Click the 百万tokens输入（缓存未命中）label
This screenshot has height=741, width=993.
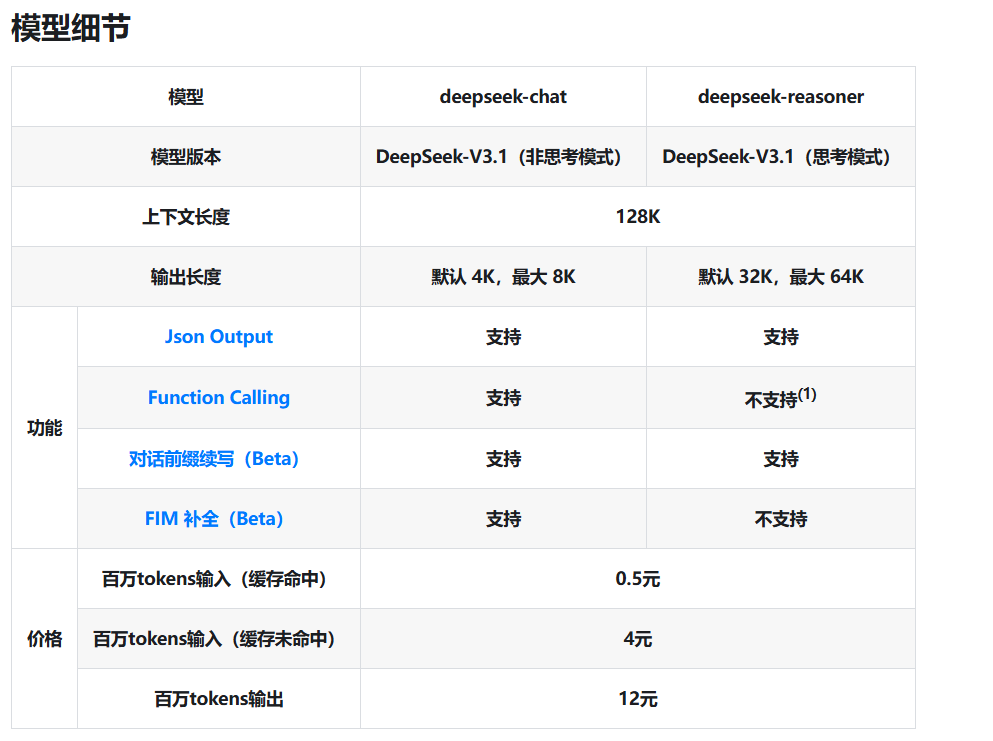(213, 639)
